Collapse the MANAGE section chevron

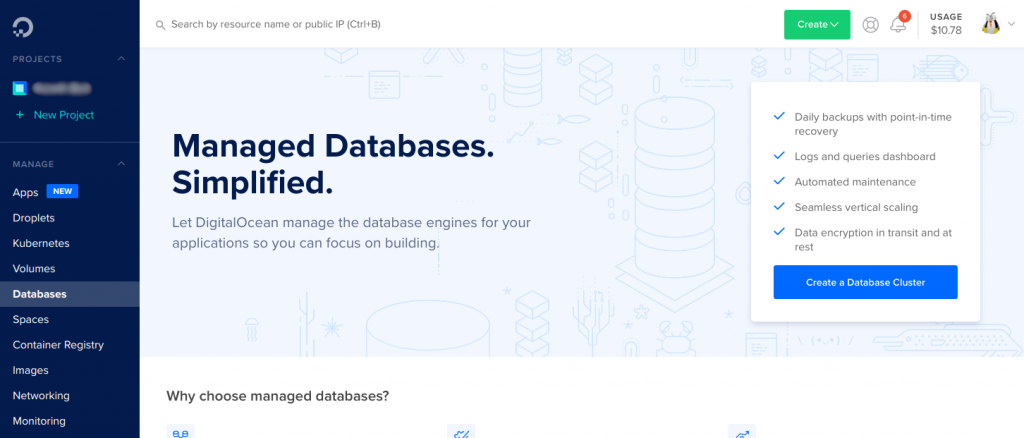pos(121,164)
